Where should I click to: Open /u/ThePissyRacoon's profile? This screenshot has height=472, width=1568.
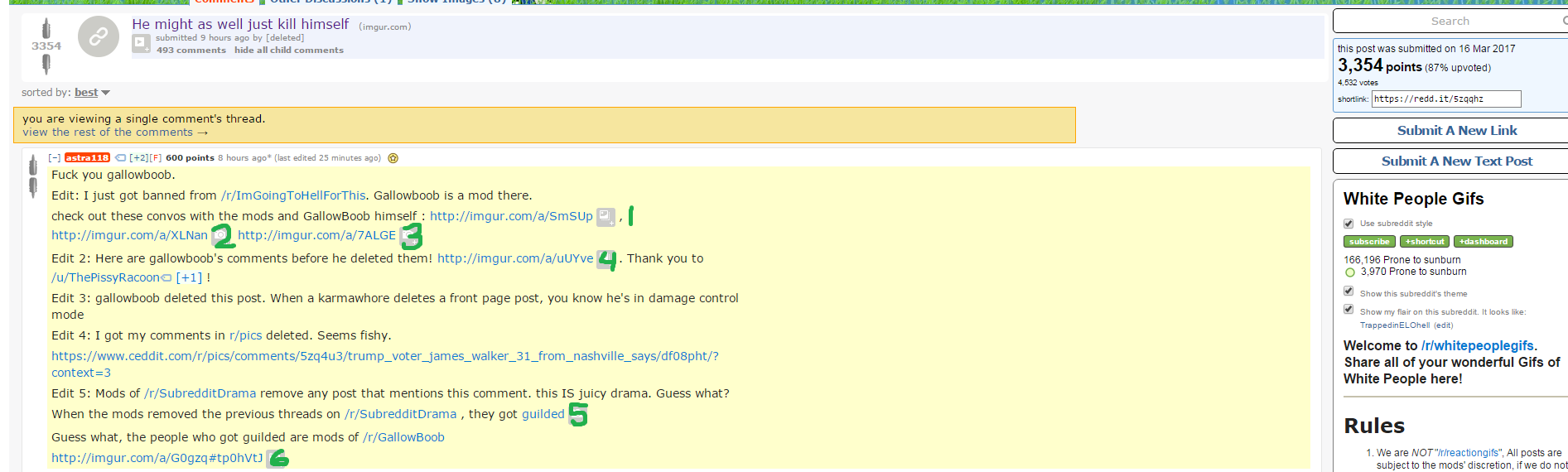point(105,277)
